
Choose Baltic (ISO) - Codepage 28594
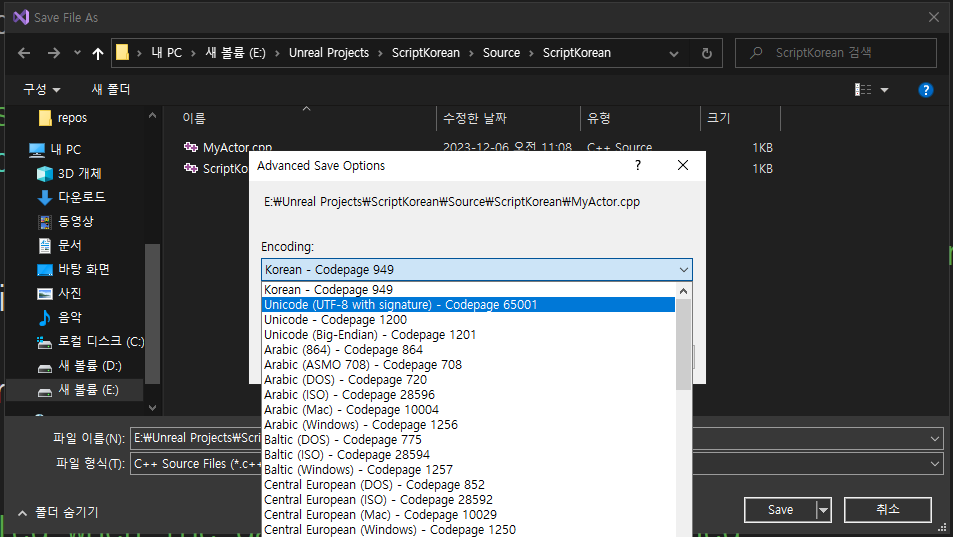point(469,455)
